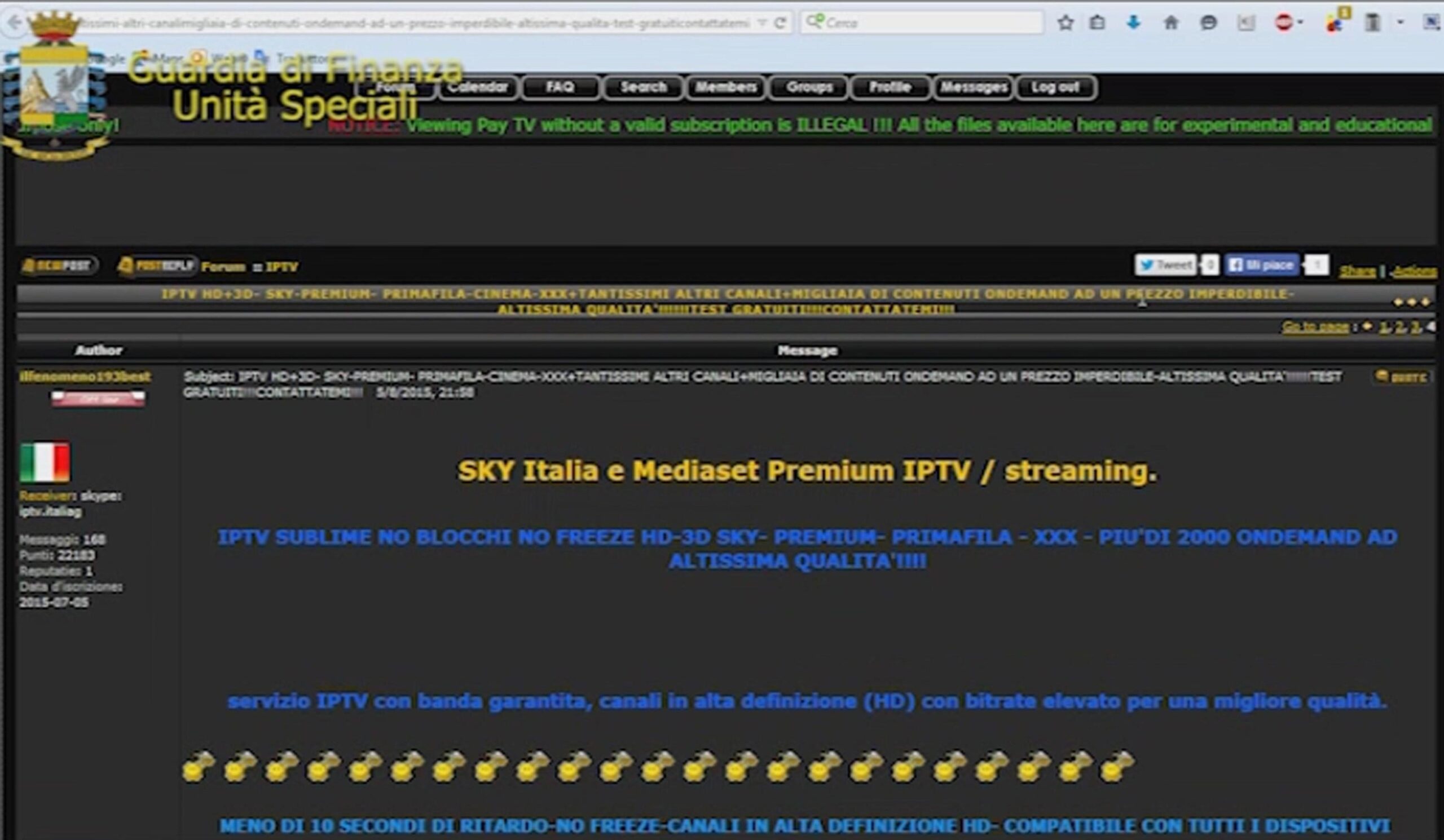Go to thread page 2
Screen dimensions: 1444x840
[1399, 327]
